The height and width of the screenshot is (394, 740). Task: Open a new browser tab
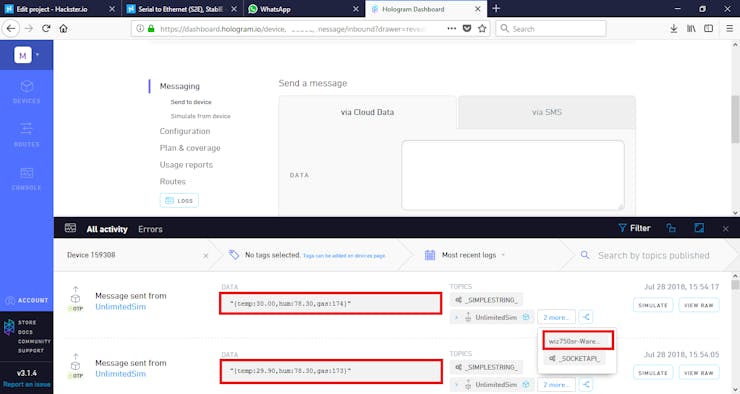coord(496,8)
